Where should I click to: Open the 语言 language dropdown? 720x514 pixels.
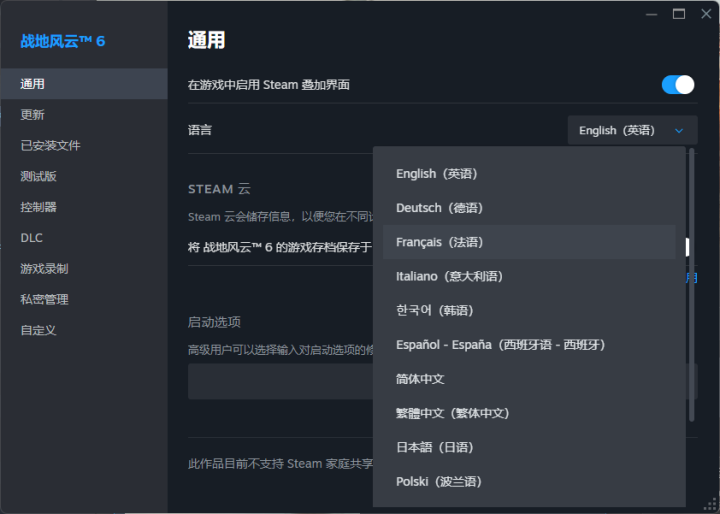632,130
